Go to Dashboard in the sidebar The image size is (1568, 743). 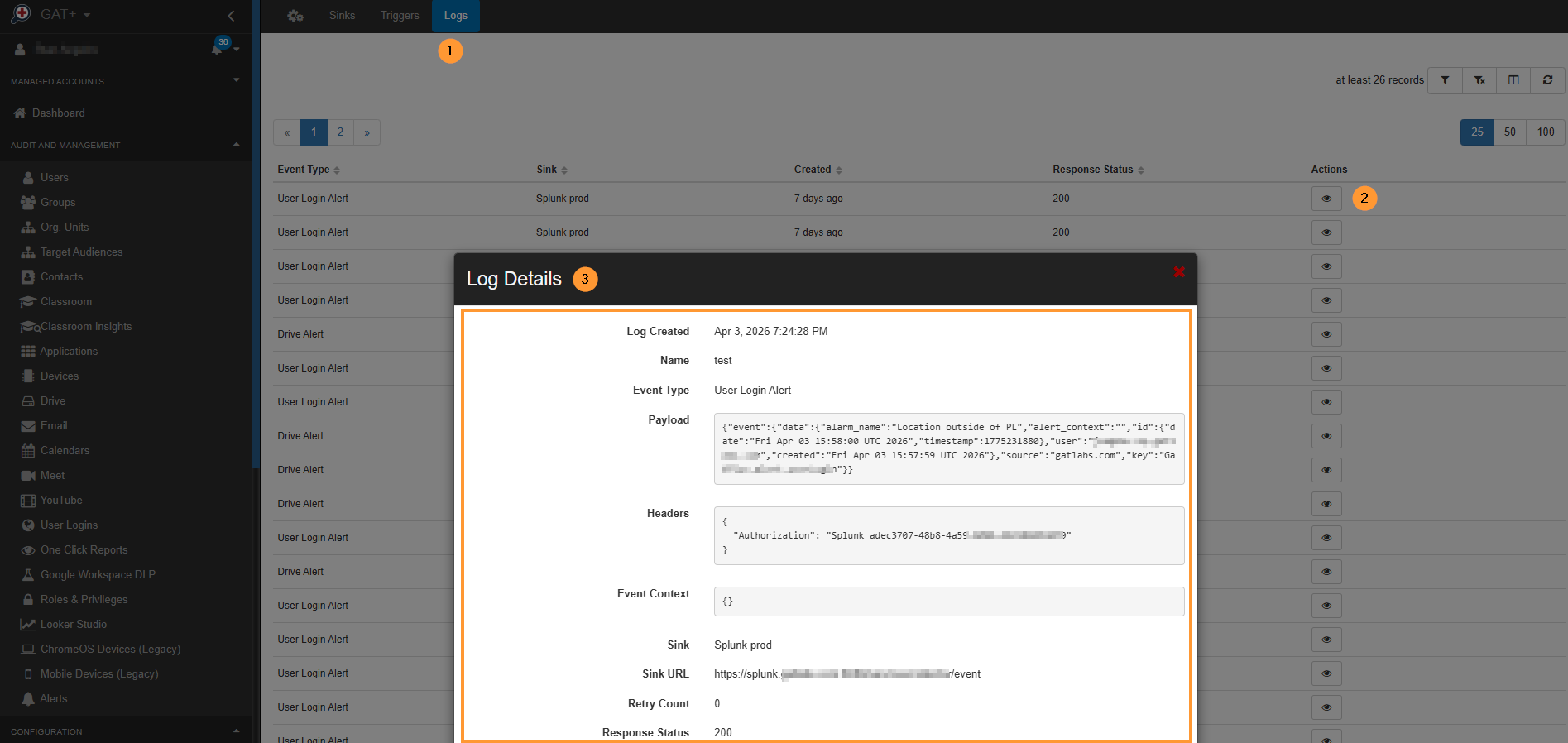click(58, 113)
